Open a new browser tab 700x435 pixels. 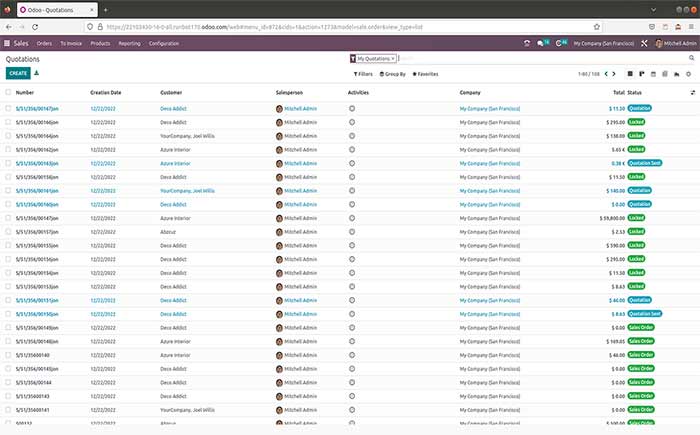(x=105, y=9)
